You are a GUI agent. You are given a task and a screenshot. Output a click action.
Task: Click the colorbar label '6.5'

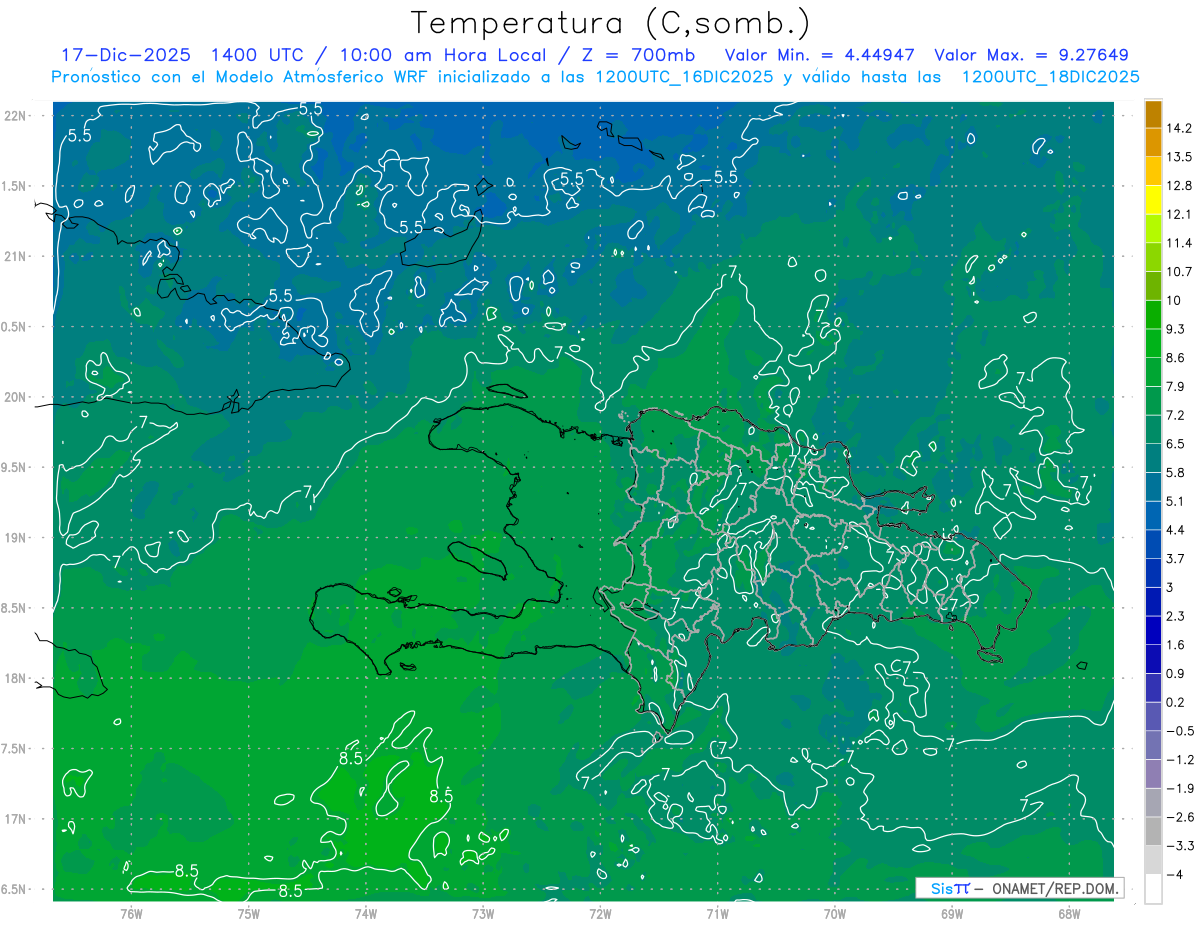[1177, 443]
